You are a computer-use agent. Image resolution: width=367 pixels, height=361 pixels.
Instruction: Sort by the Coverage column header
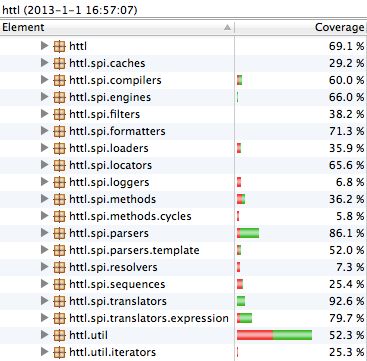click(301, 27)
